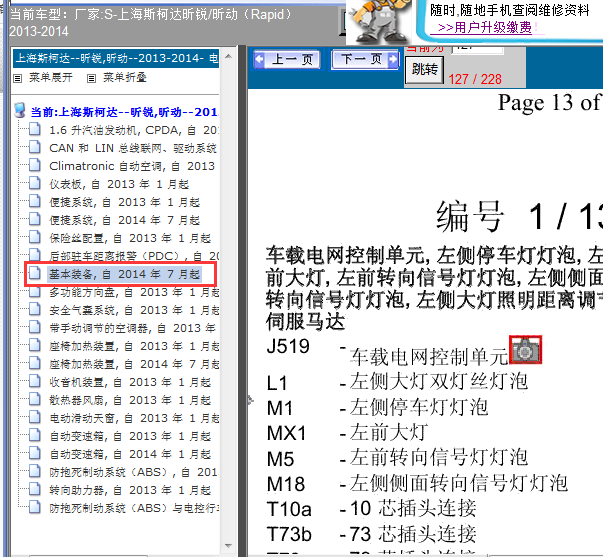Open 转向助力器, 自 2013 年 1 月起
Screen dimensions: 603x557
130,490
